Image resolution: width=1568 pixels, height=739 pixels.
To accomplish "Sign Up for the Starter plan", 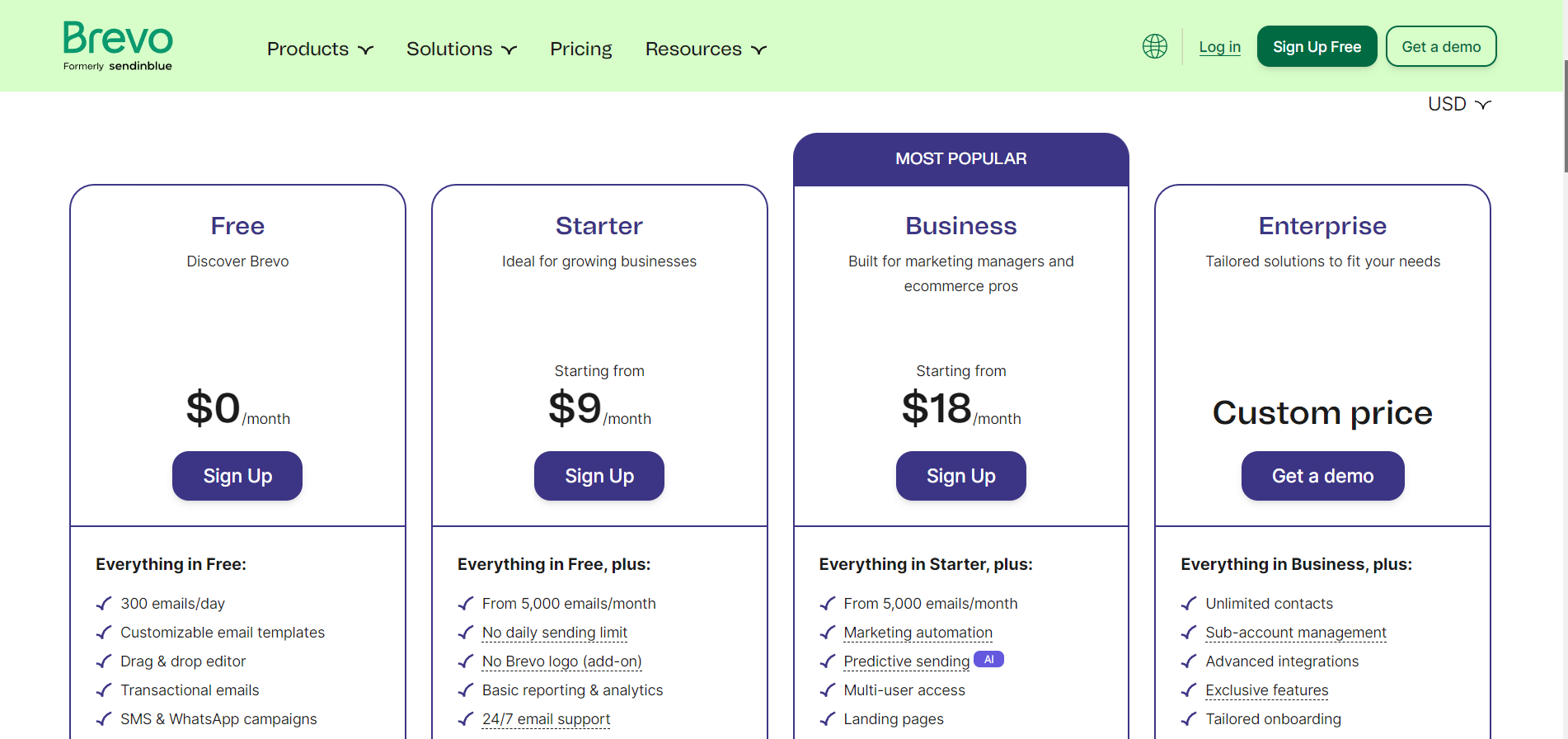I will (599, 476).
